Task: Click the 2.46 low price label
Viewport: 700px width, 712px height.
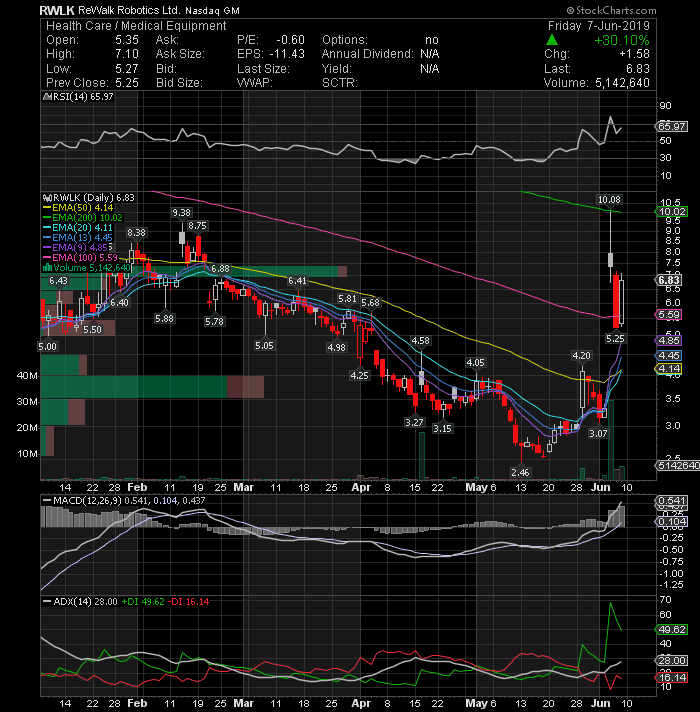Action: tap(520, 472)
